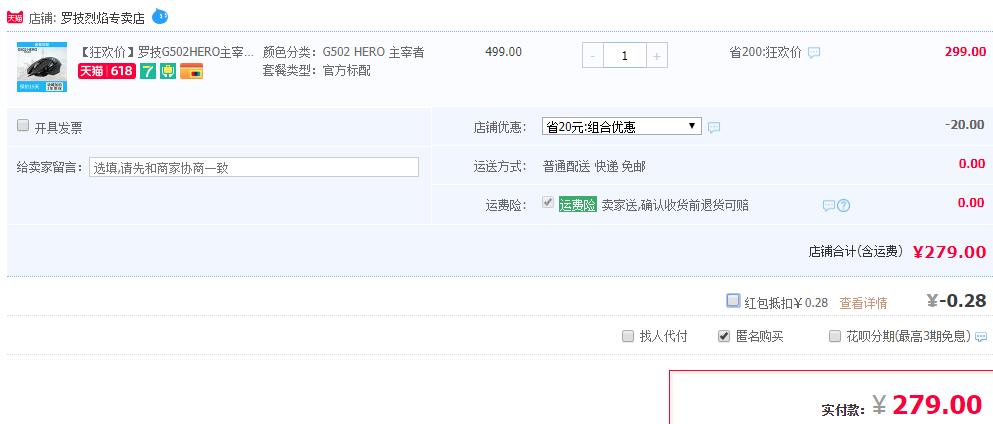Image resolution: width=993 pixels, height=424 pixels.
Task: Click the final payment amount 279.00
Action: pos(937,404)
